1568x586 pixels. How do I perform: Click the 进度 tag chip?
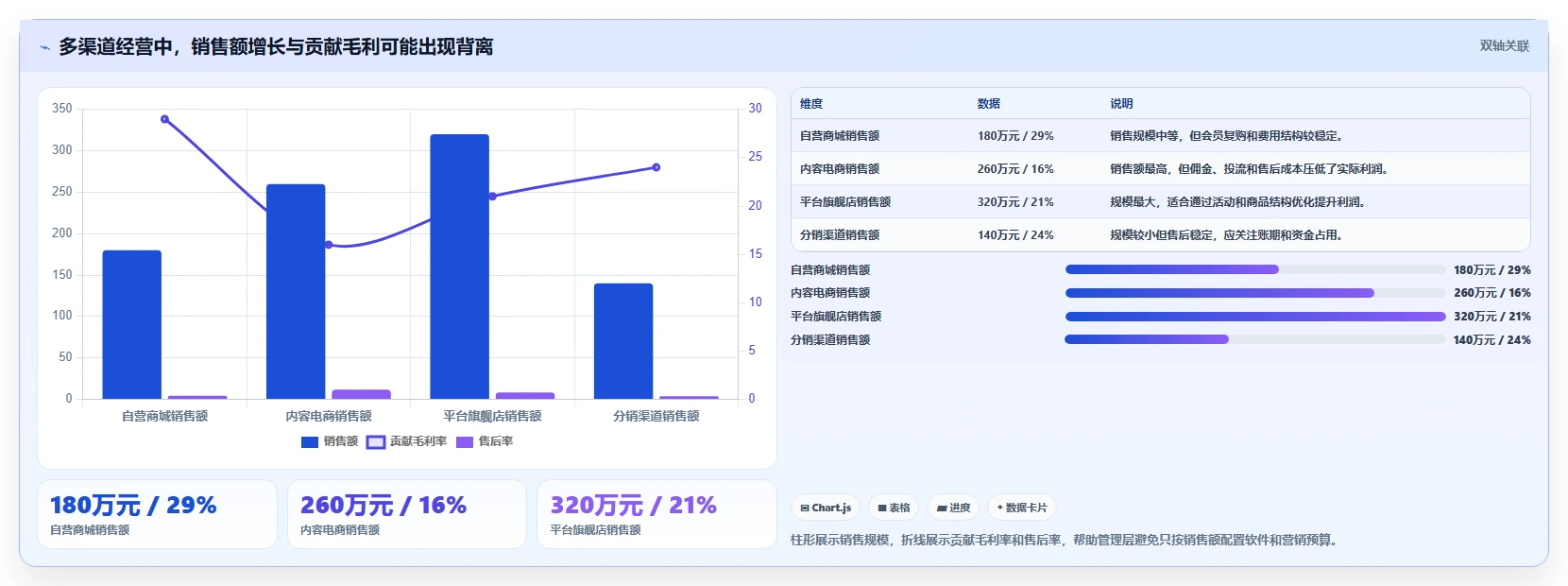[x=953, y=508]
